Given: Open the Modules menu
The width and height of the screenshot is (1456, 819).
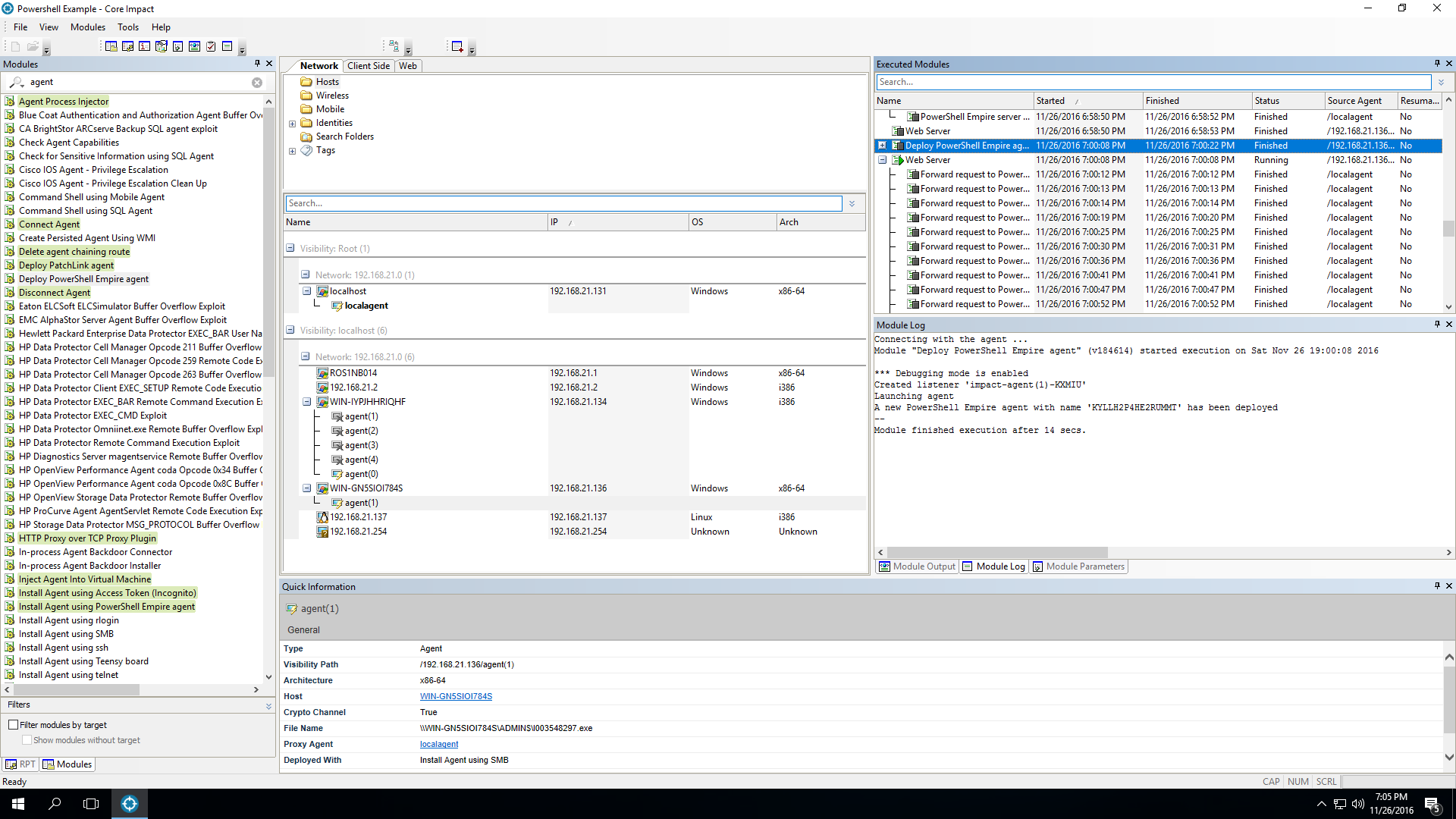Looking at the screenshot, I should pyautogui.click(x=88, y=27).
